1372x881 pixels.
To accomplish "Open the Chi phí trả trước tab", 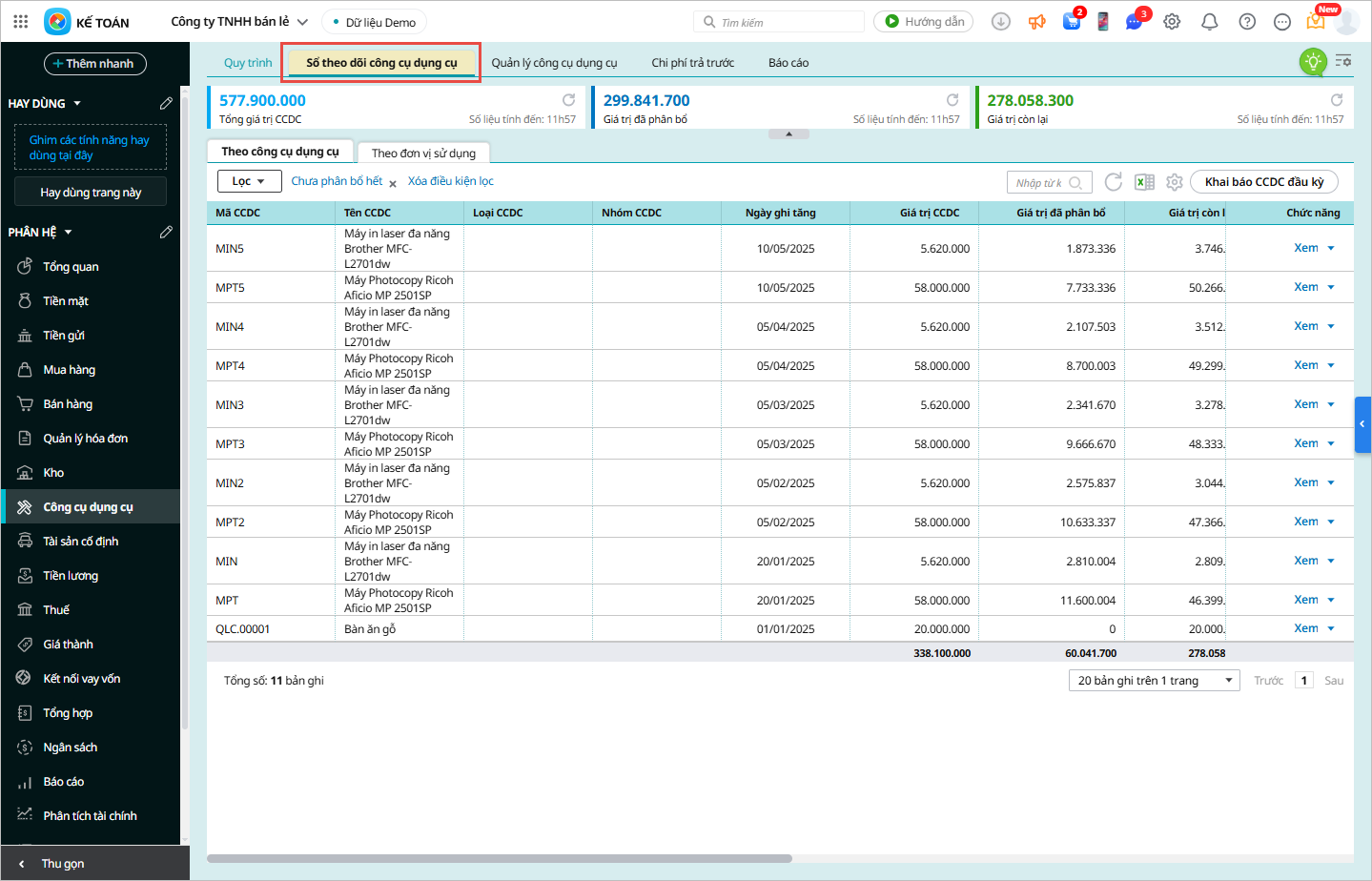I will click(692, 63).
